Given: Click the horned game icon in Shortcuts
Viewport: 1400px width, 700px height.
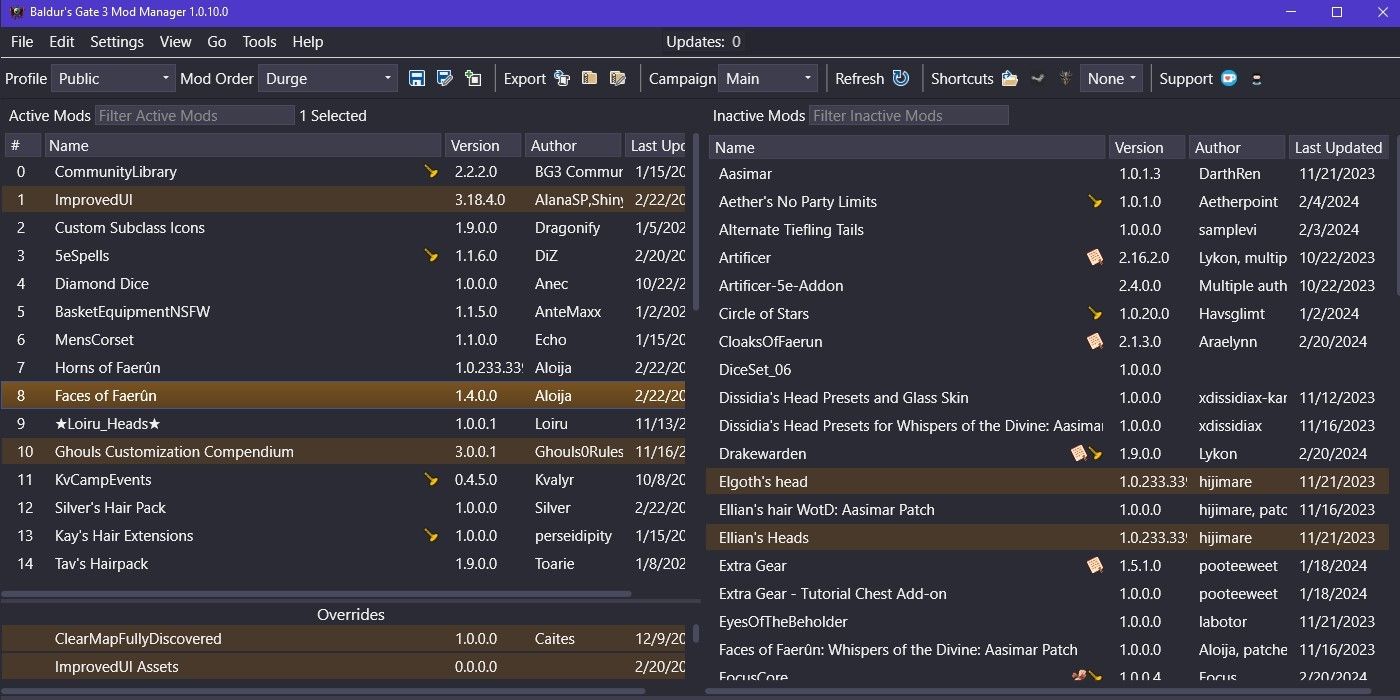Looking at the screenshot, I should click(x=1066, y=78).
